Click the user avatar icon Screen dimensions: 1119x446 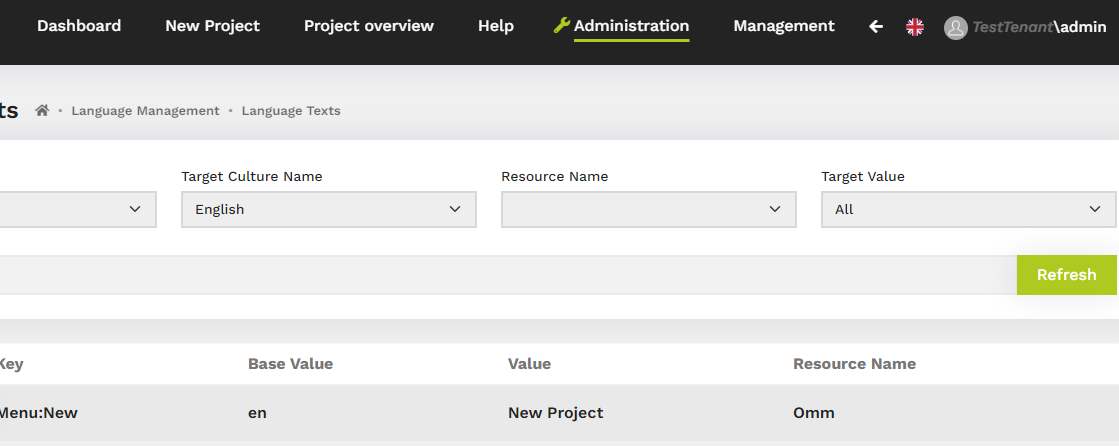(x=956, y=28)
